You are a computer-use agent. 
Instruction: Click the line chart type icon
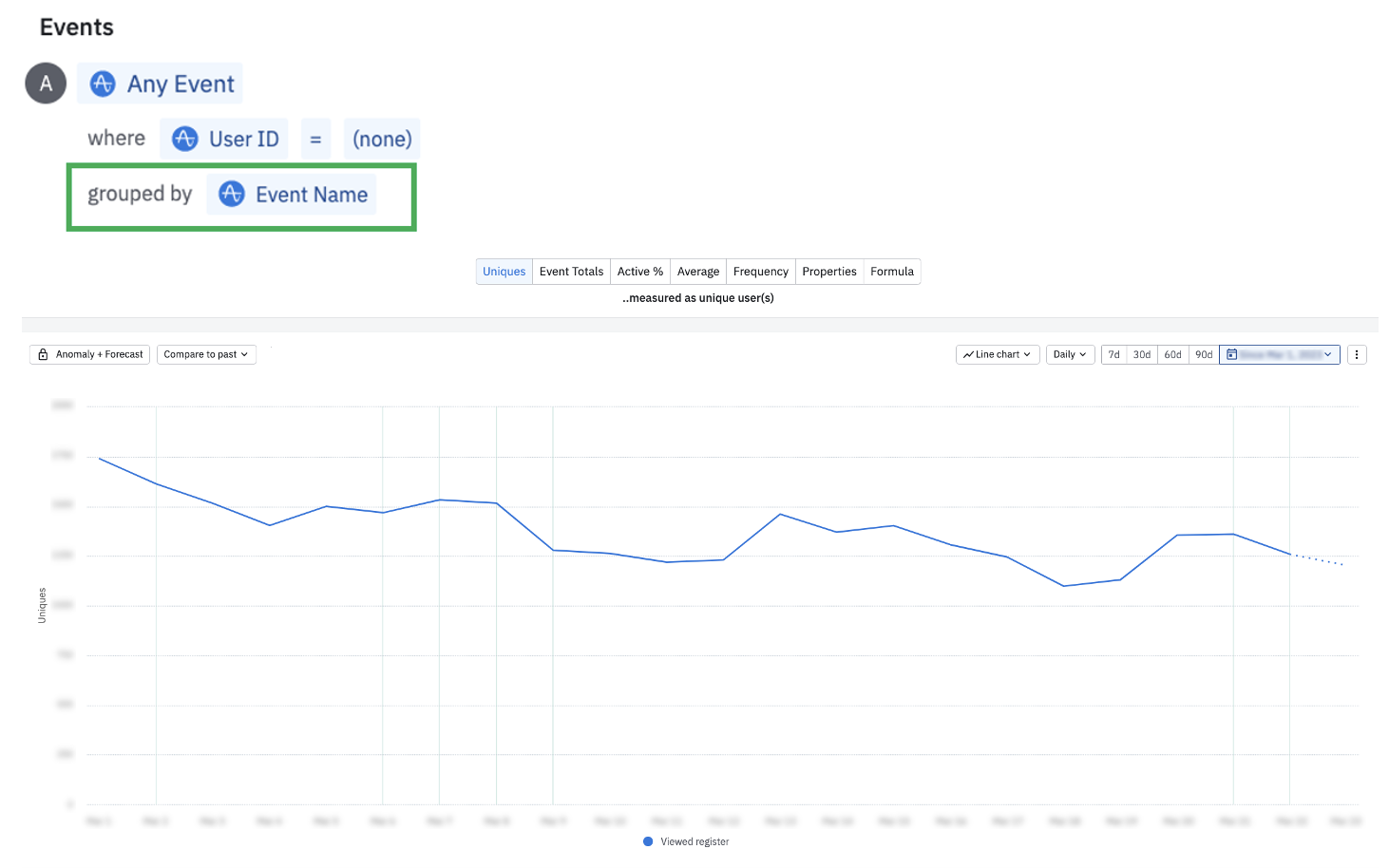pyautogui.click(x=968, y=354)
